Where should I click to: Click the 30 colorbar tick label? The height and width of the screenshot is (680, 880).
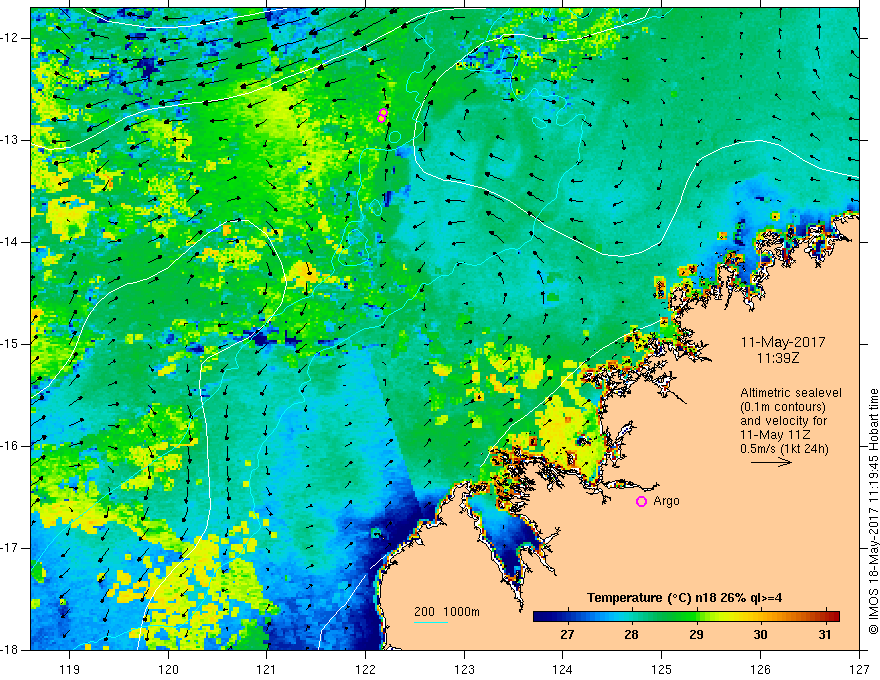(760, 635)
